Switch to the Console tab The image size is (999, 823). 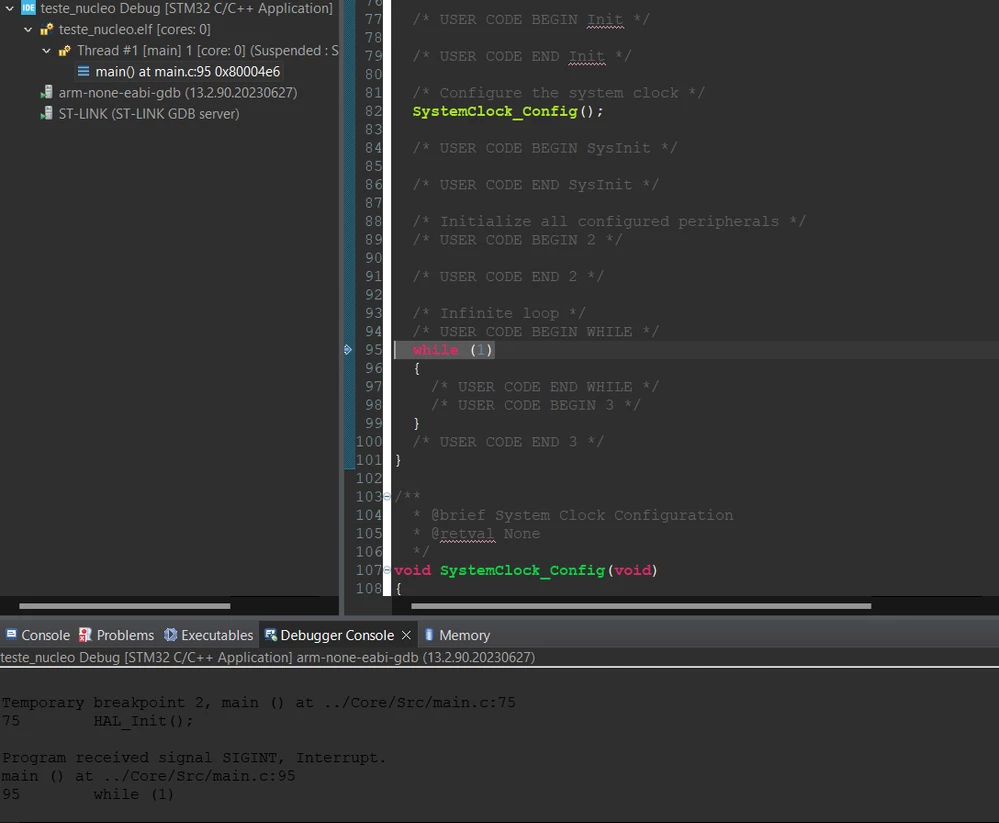(38, 635)
